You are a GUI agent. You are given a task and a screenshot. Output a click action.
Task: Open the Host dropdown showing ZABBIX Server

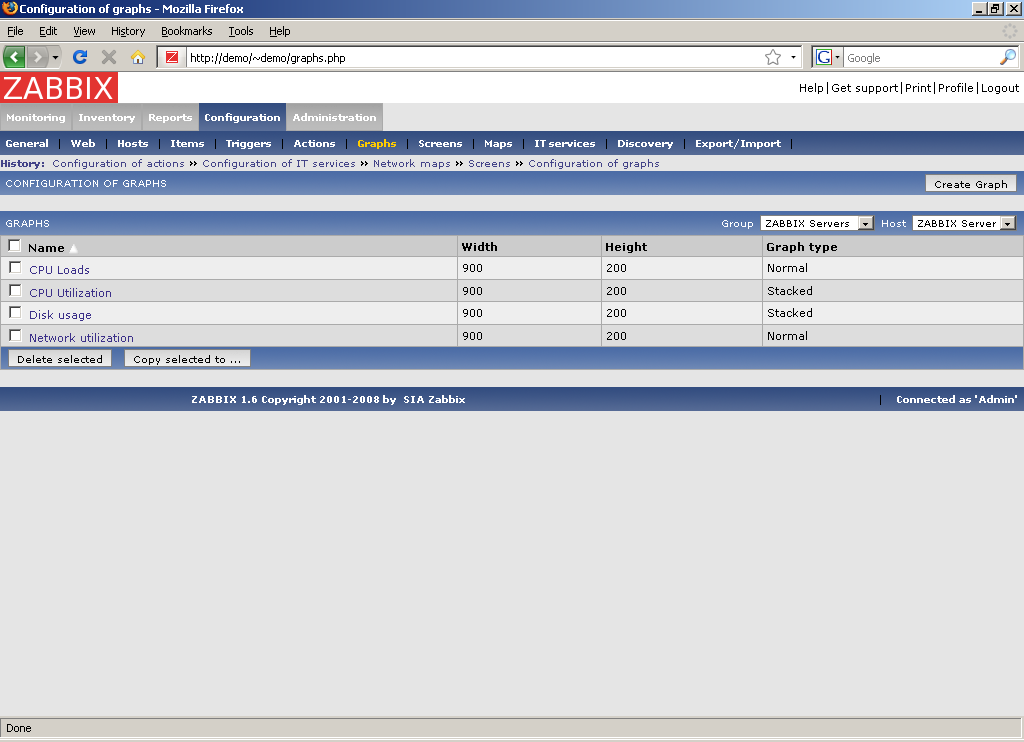[x=964, y=223]
